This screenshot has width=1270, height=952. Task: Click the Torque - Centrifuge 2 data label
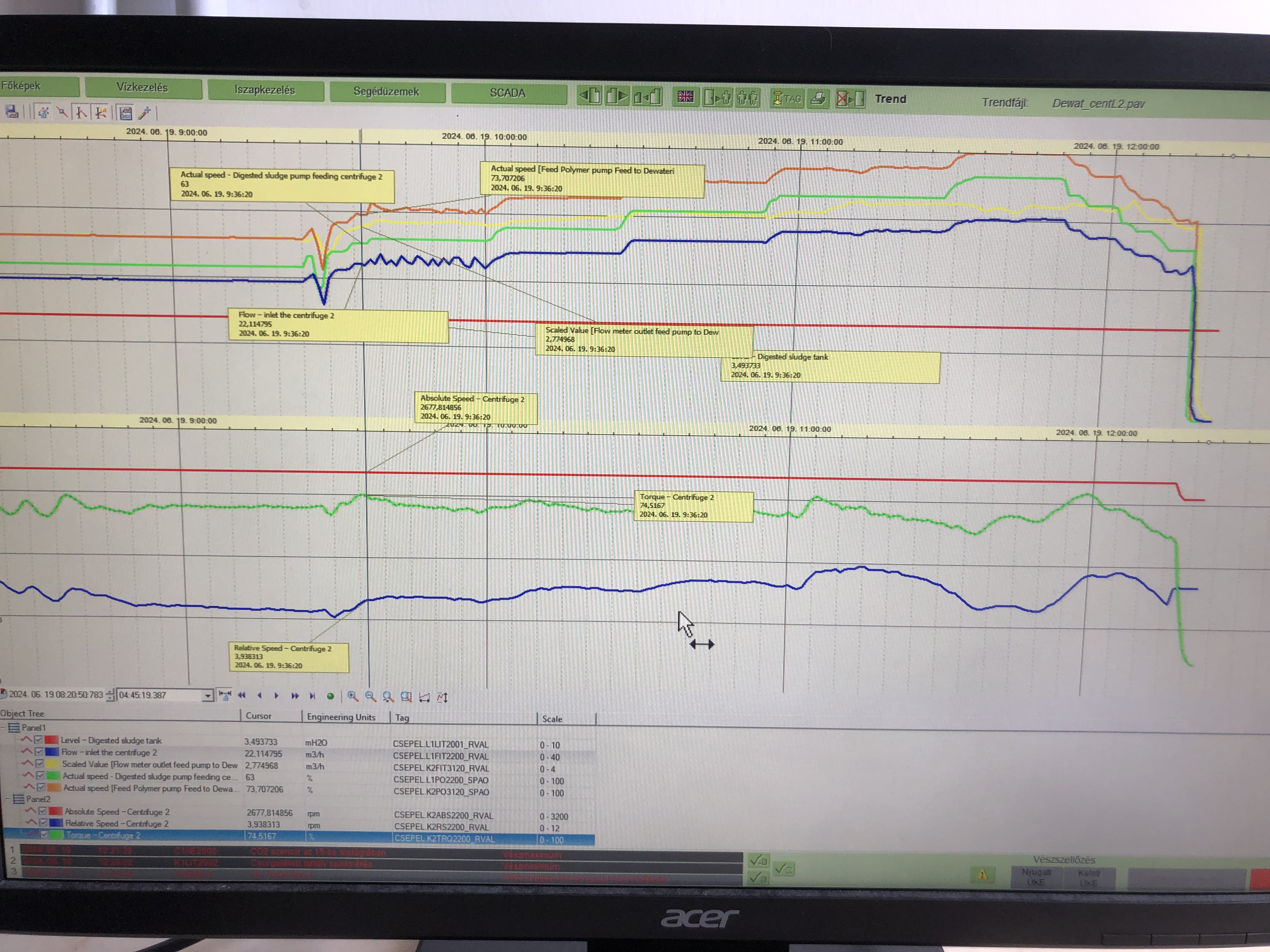[693, 506]
